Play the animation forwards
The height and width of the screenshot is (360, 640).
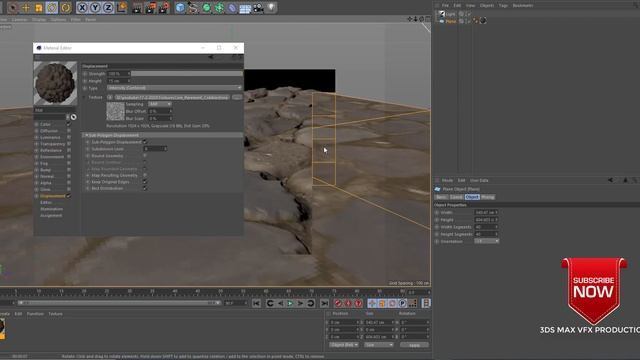[x=290, y=303]
